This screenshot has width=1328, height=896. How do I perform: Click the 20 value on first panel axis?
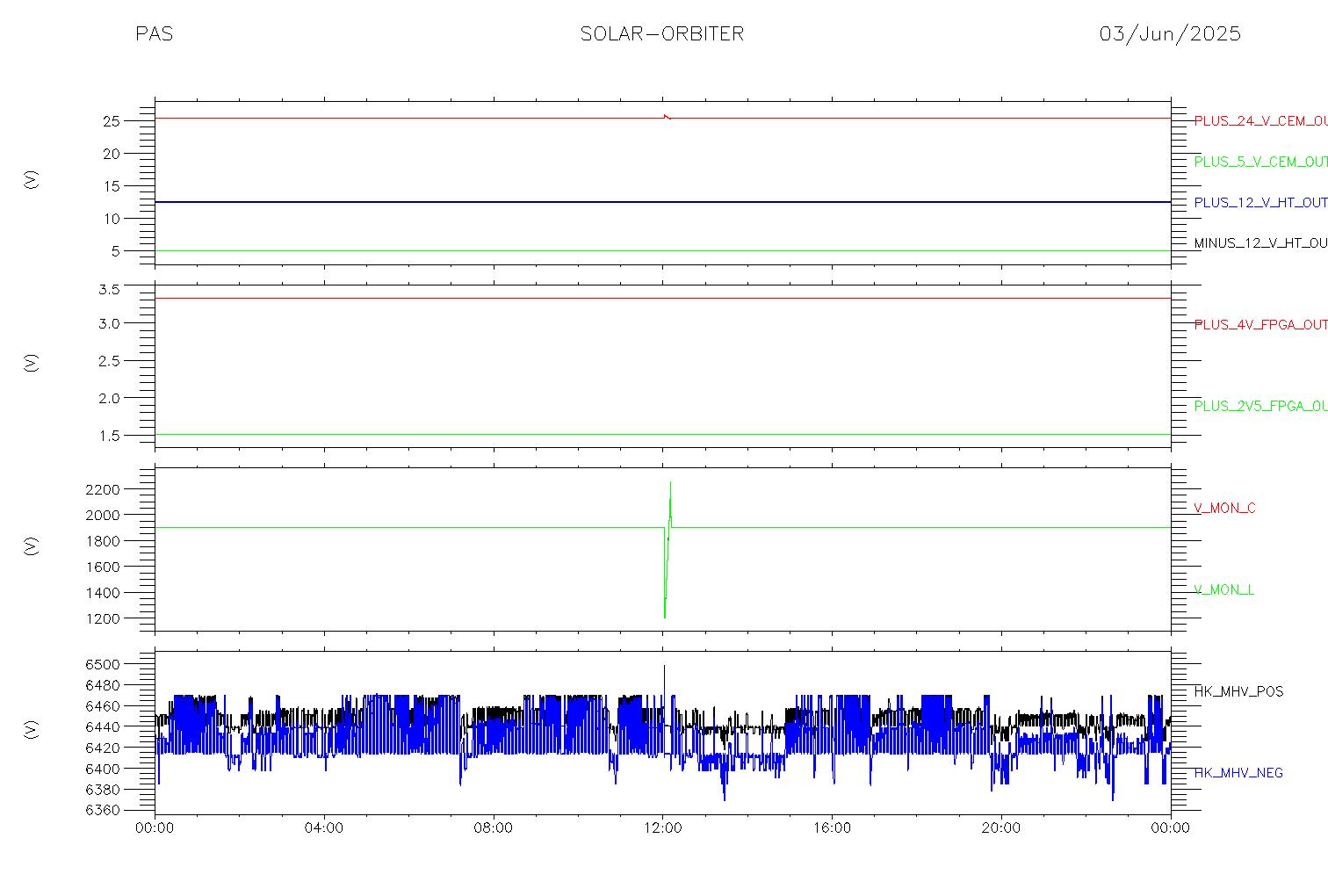[112, 154]
